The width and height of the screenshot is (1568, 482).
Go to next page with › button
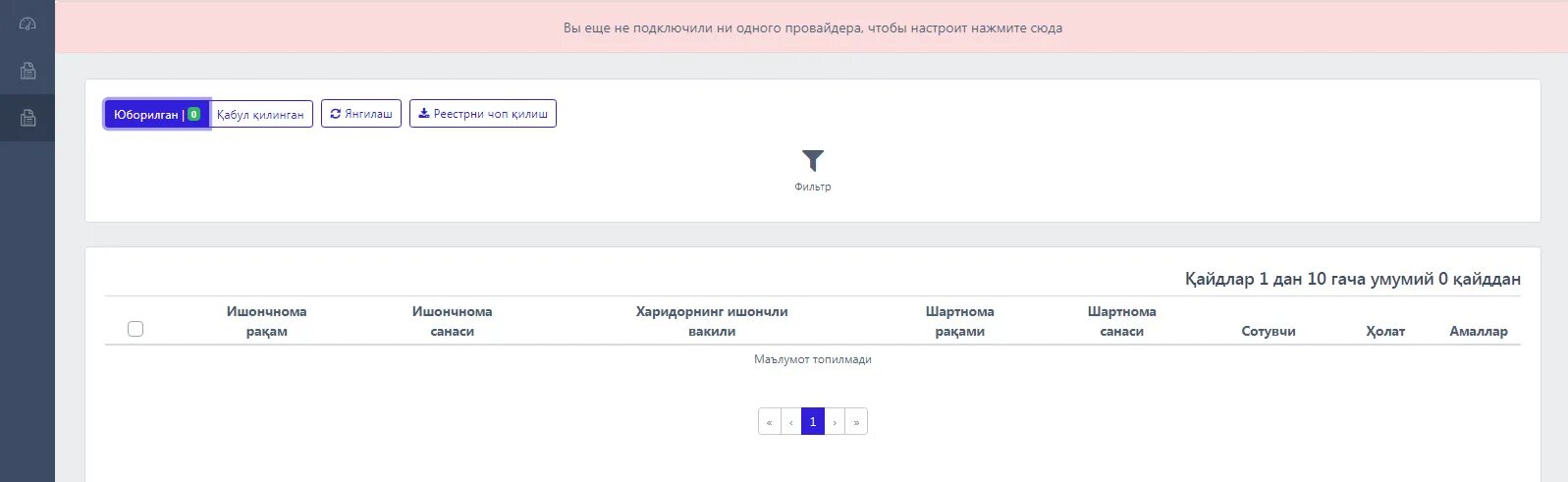tap(835, 422)
